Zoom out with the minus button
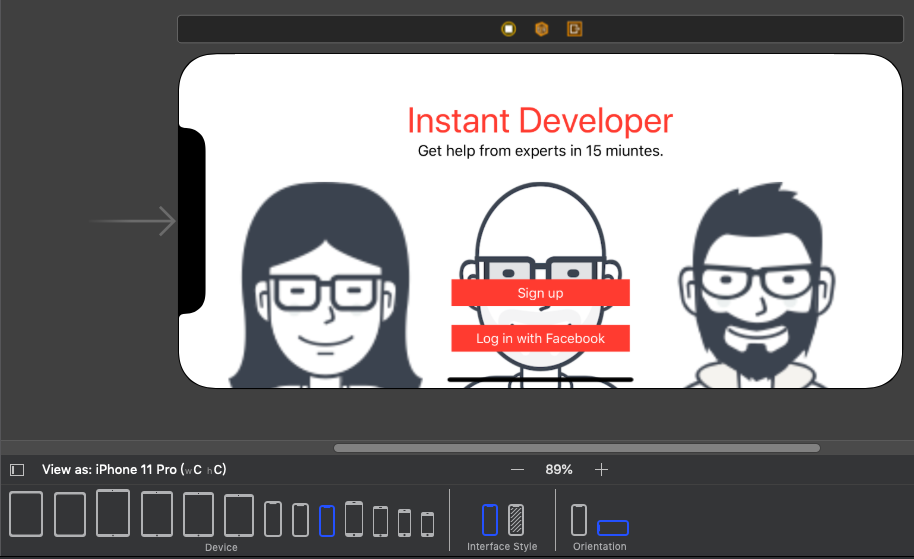 point(517,469)
